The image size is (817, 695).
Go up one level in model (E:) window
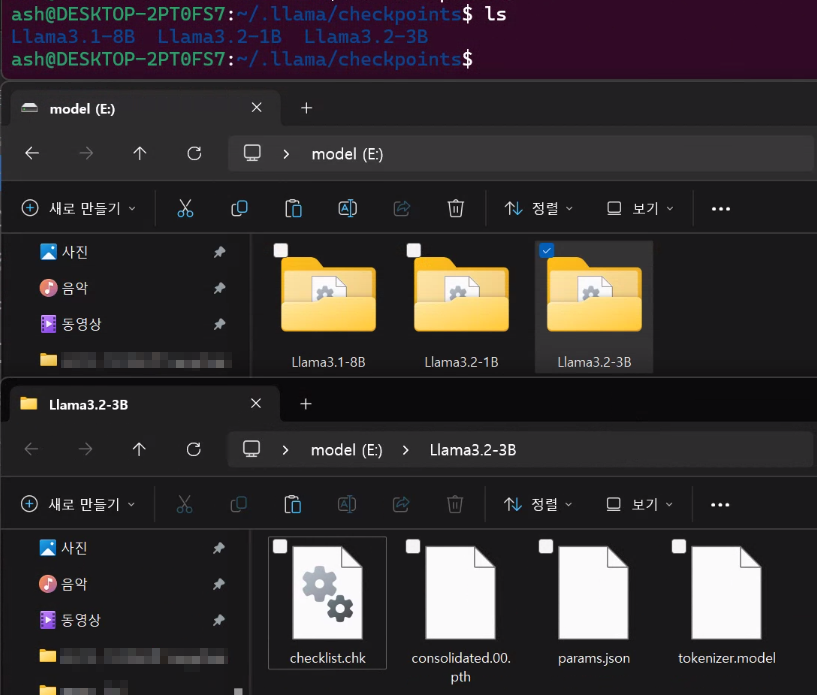pos(140,153)
